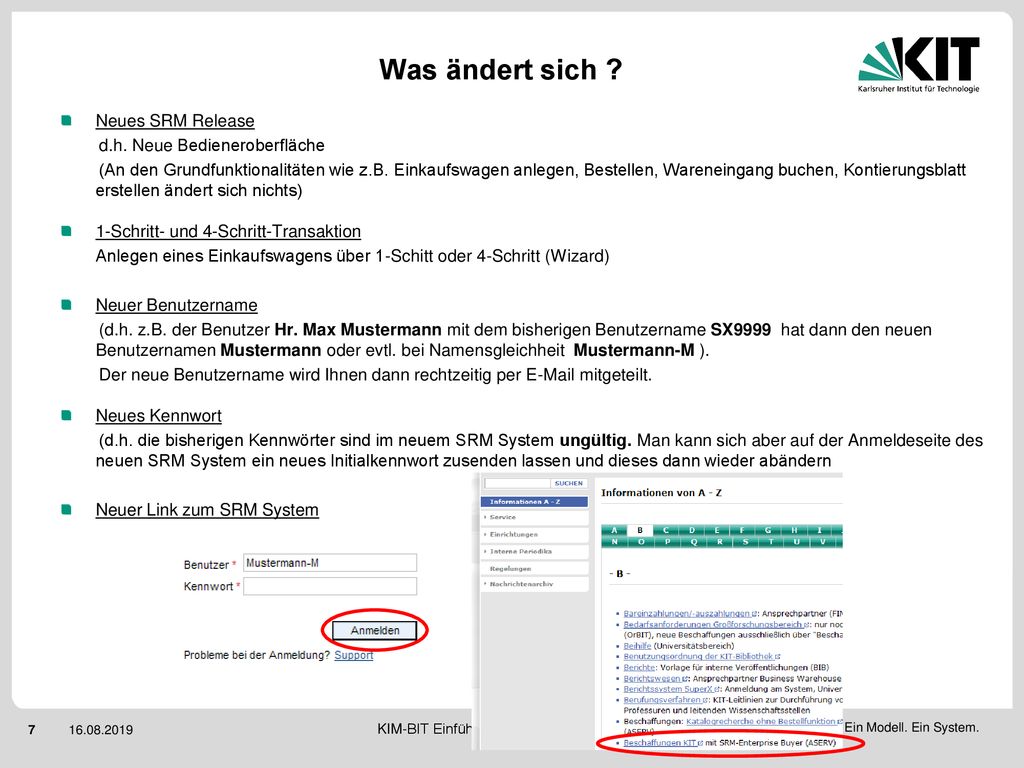Screen dimensions: 1024x768
Task: Click the slide number 7
Action: [31, 729]
